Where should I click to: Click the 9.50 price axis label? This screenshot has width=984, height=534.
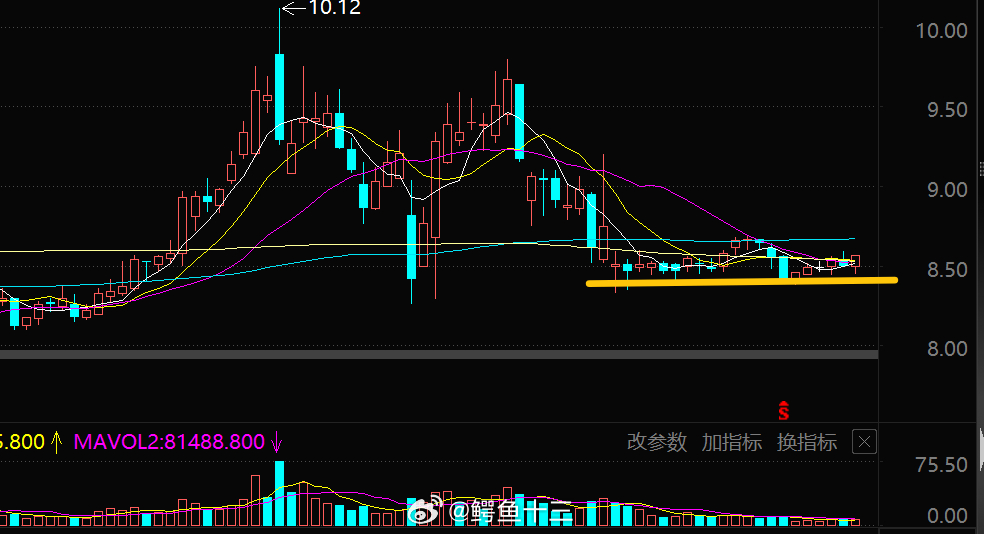[x=947, y=110]
